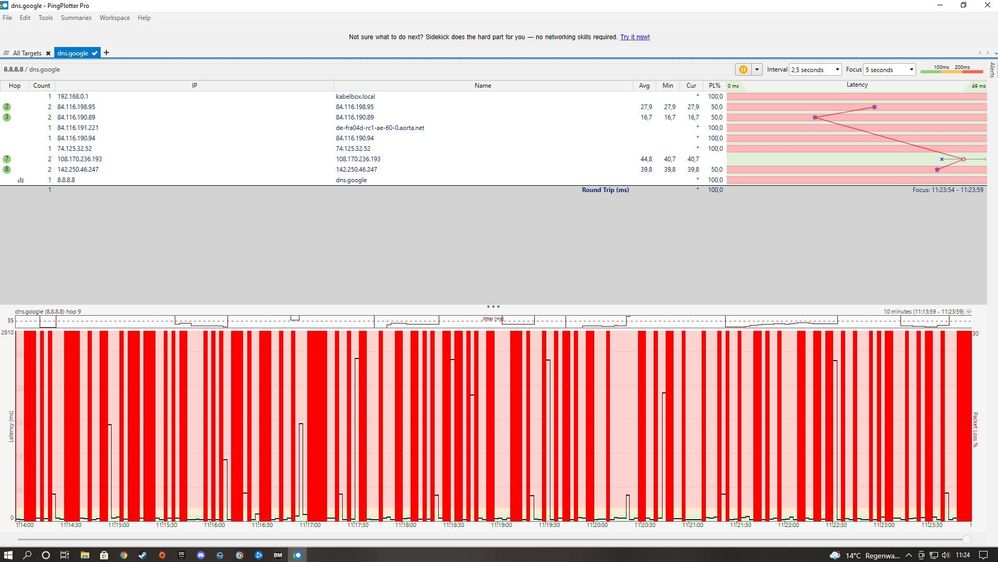Open the dropdown arrow beside the pause button
The image size is (998, 562).
click(757, 70)
